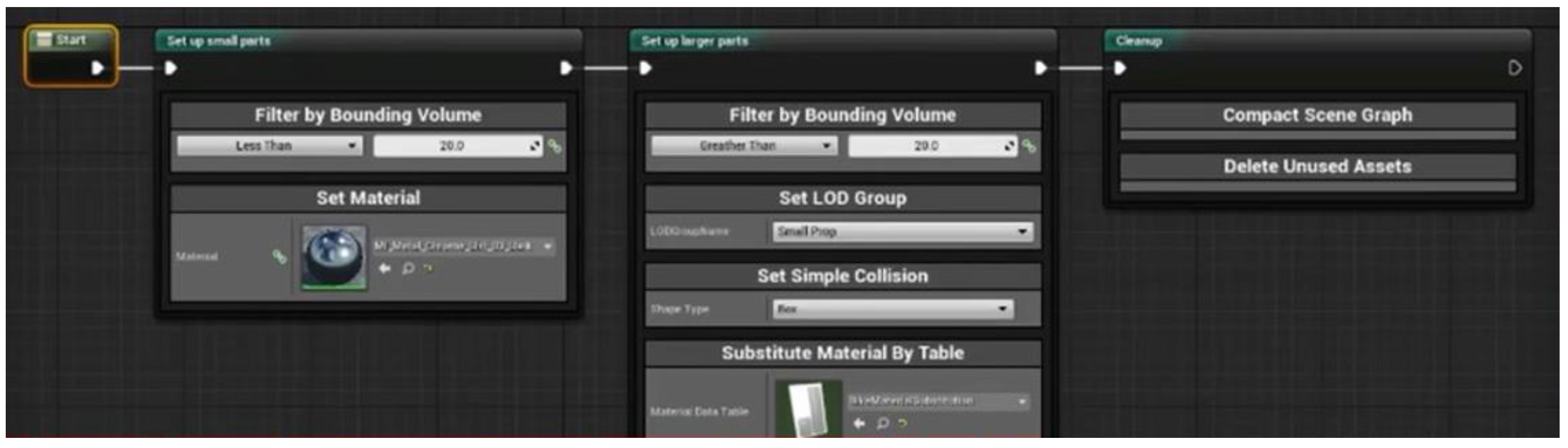
Task: Click the LODGroupName property label
Action: click(689, 231)
